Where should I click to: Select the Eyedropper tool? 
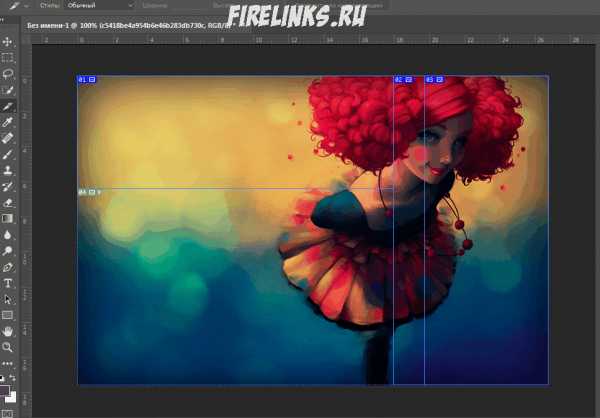point(7,122)
